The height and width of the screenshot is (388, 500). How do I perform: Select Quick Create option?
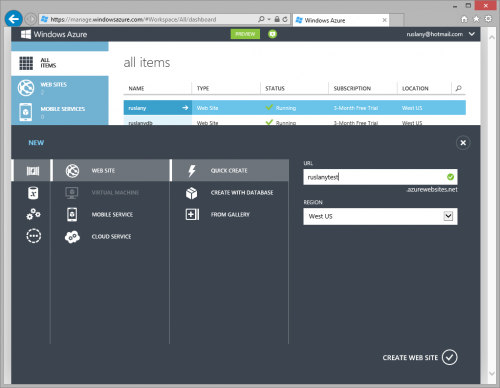[230, 171]
